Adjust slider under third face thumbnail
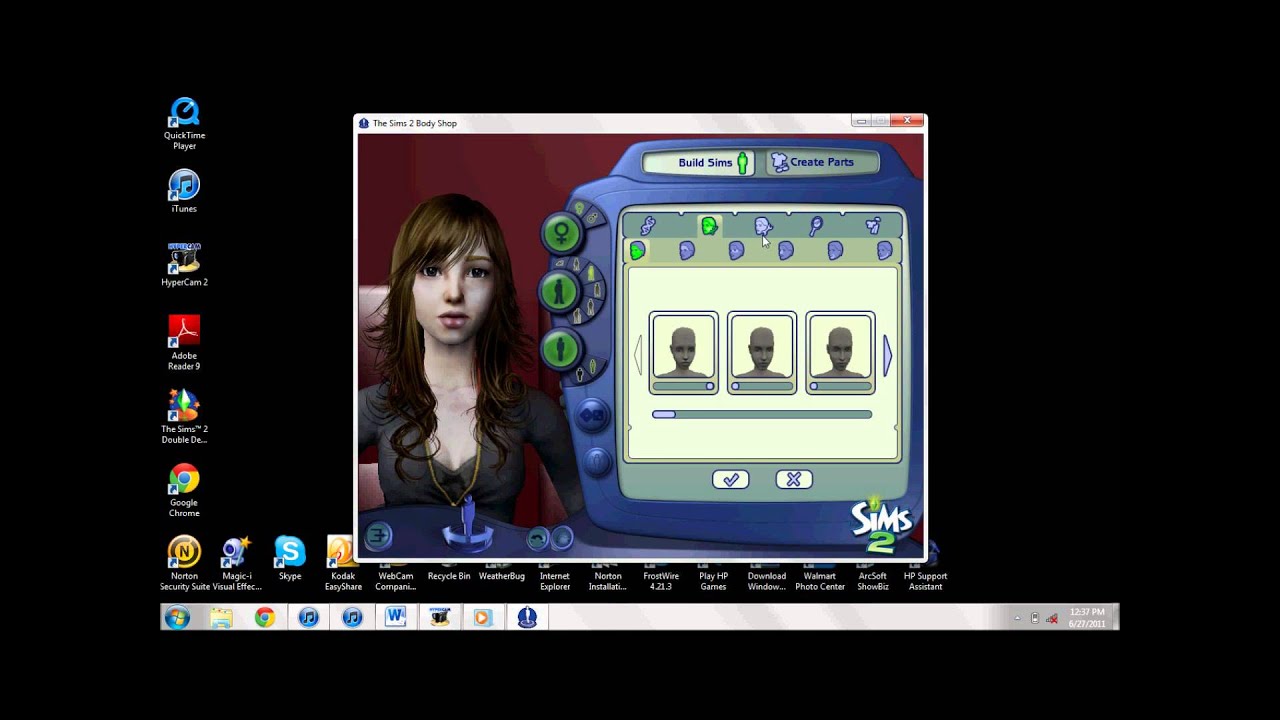 coord(840,386)
